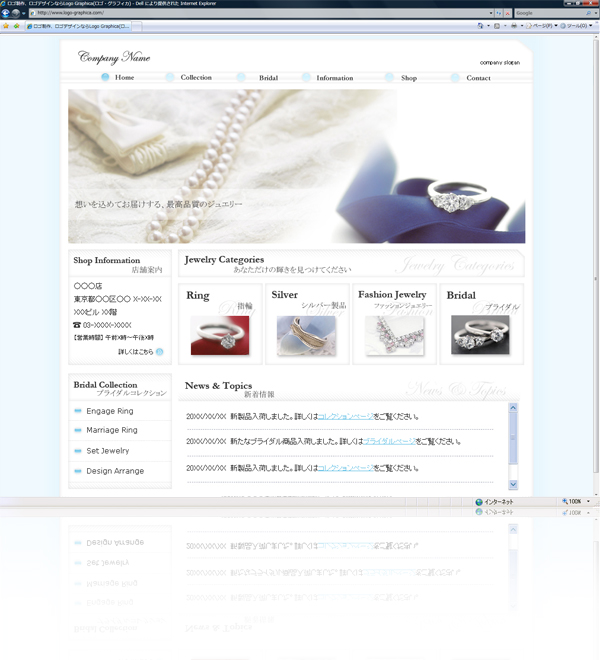Open the Favorites Center star icon

pos(6,26)
